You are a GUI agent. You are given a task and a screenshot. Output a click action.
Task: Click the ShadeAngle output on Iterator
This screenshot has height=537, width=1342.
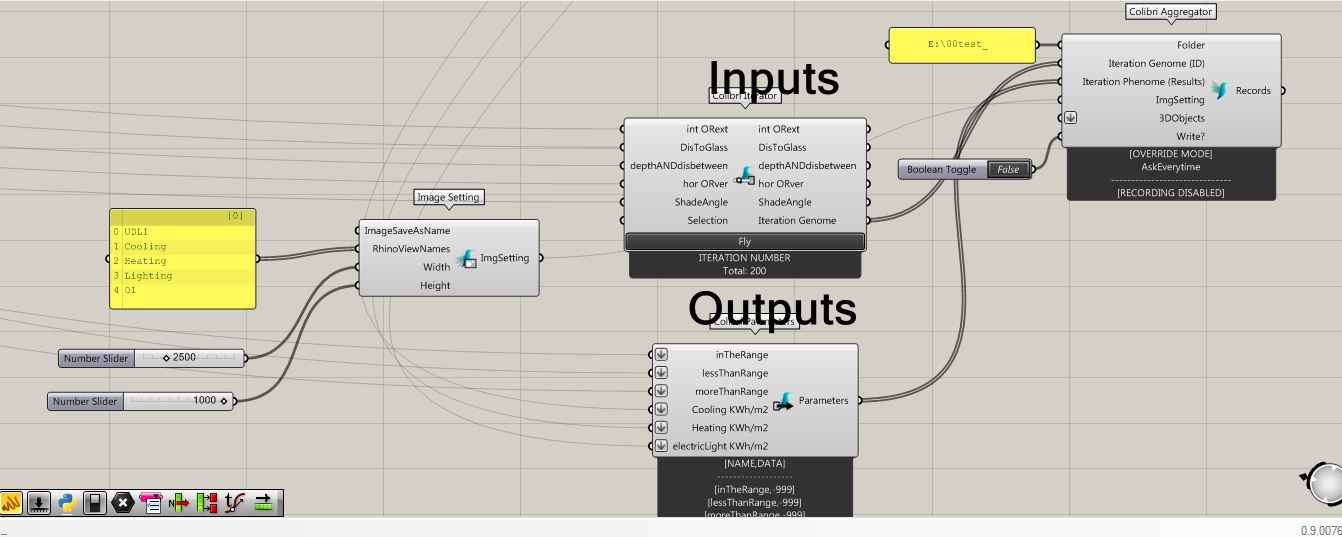pos(785,203)
